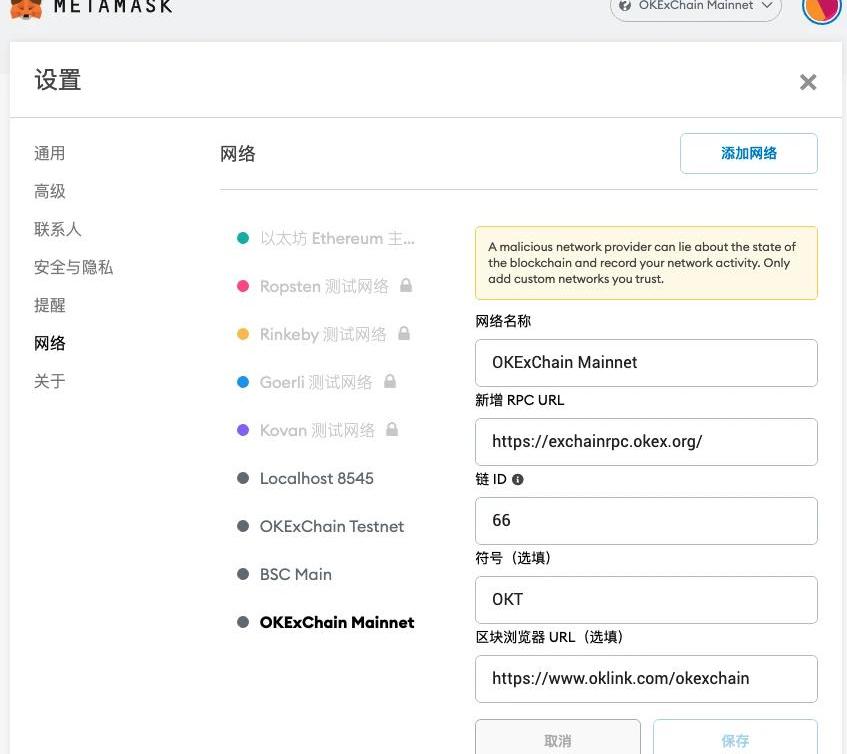Screen dimensions: 847x754
Task: Open the account avatar menu
Action: (x=822, y=10)
